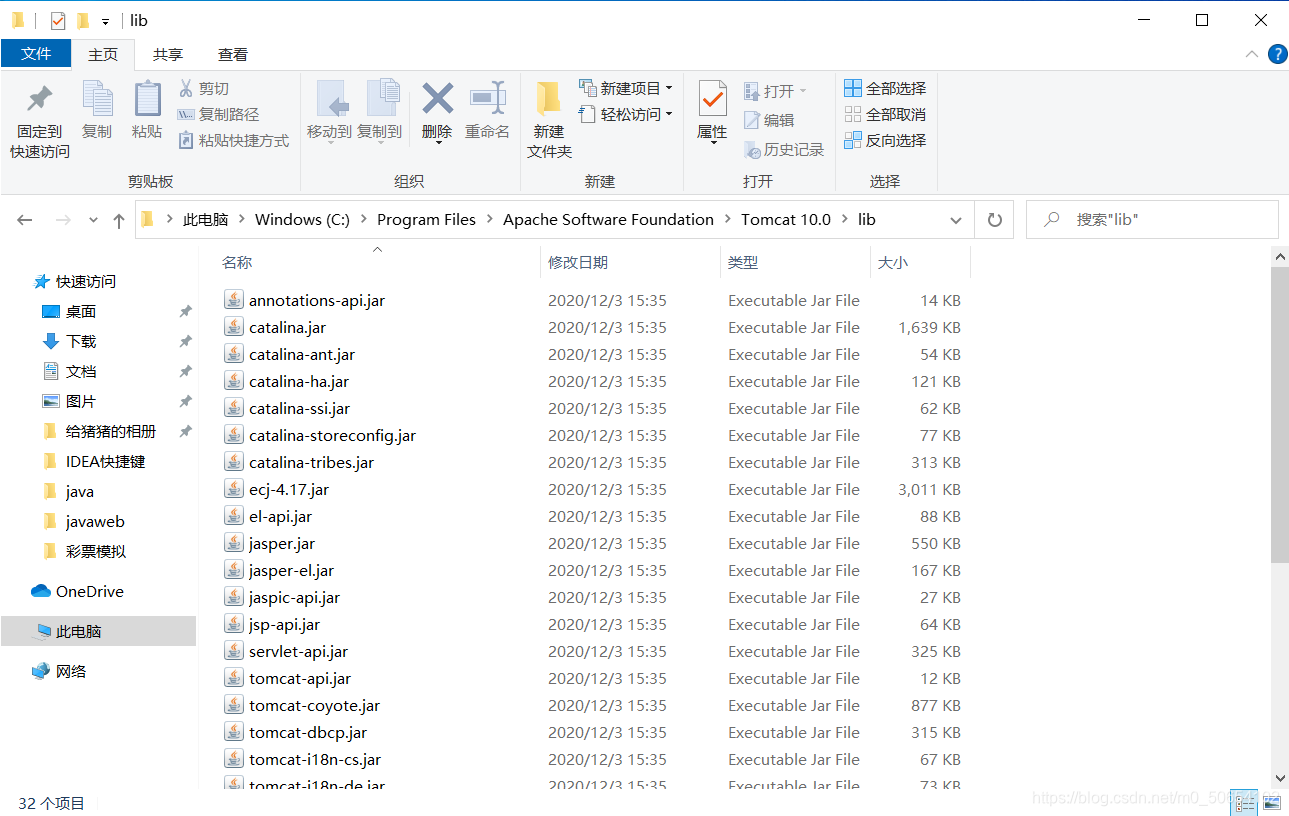Click the Cut scissors icon
Screen dimensions: 1289x816
(186, 88)
